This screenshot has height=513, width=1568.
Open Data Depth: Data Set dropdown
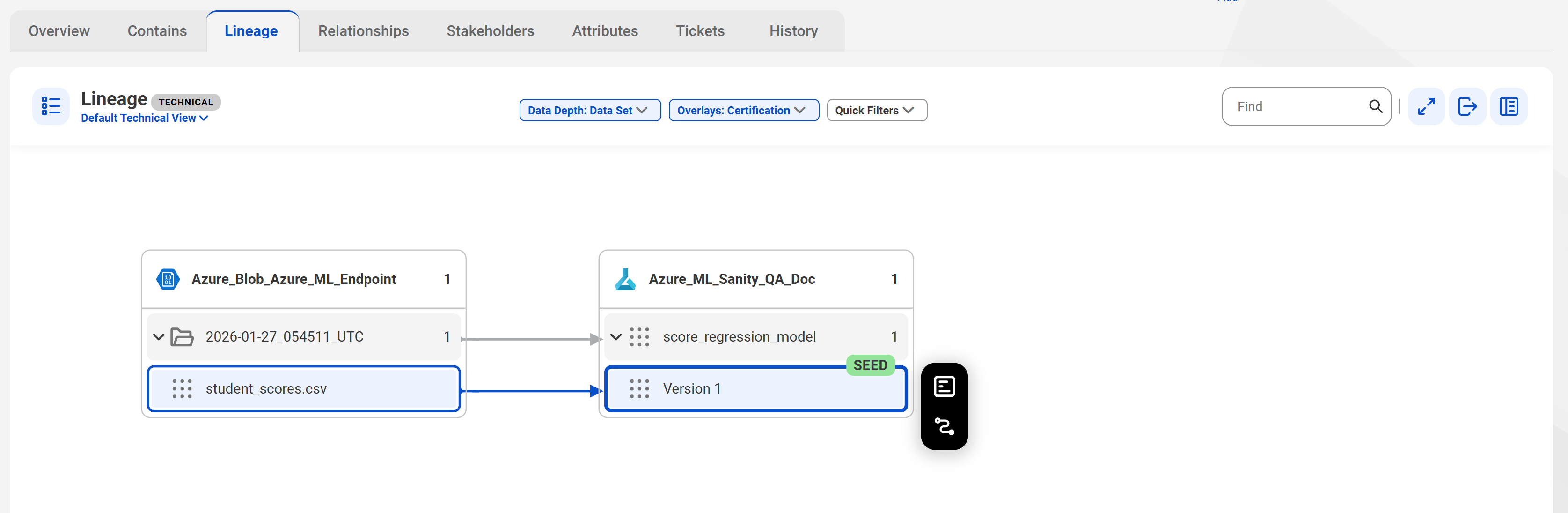tap(590, 110)
